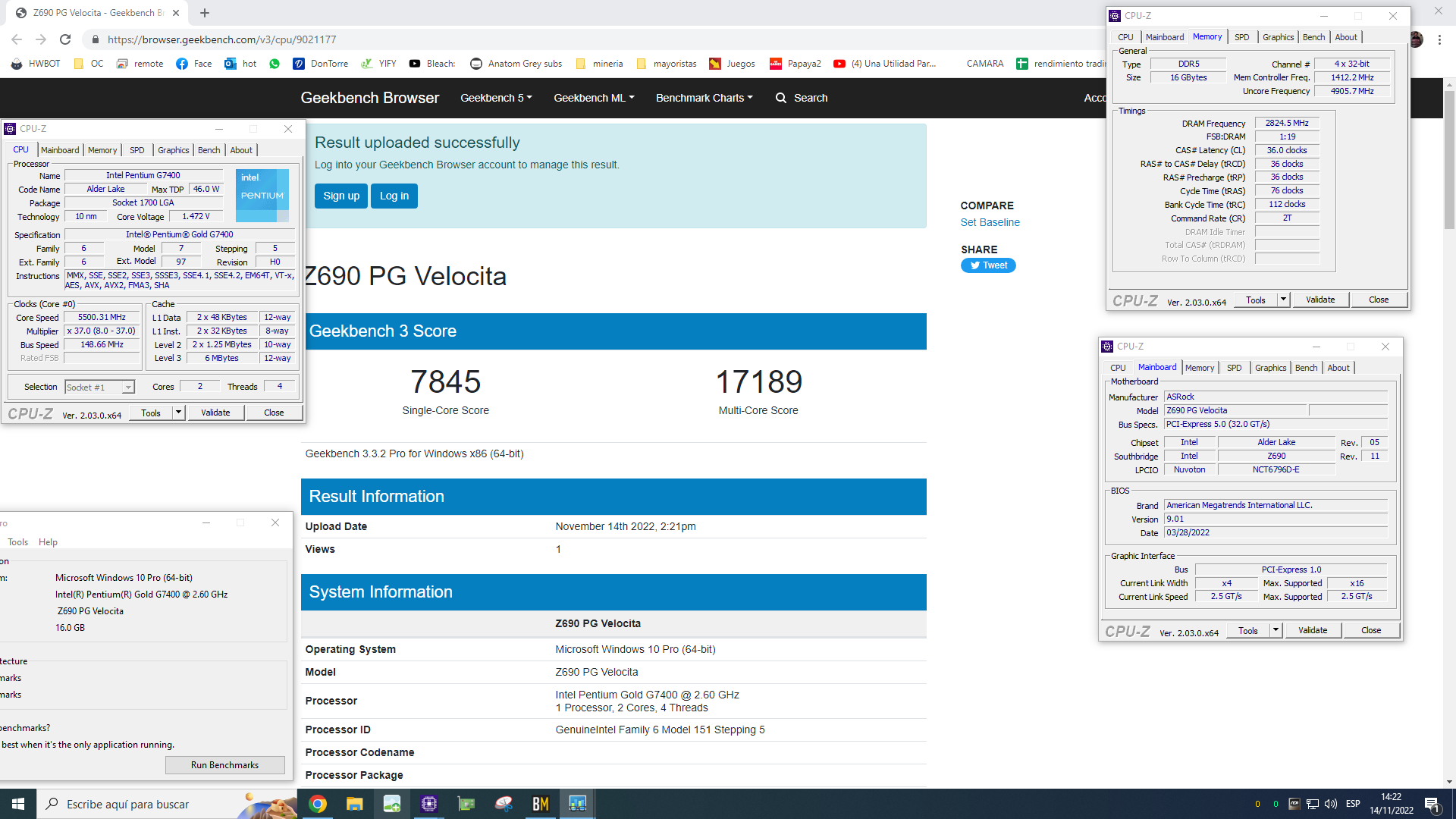Open BenchMate BM taskbar icon
The image size is (1456, 819).
[x=540, y=804]
